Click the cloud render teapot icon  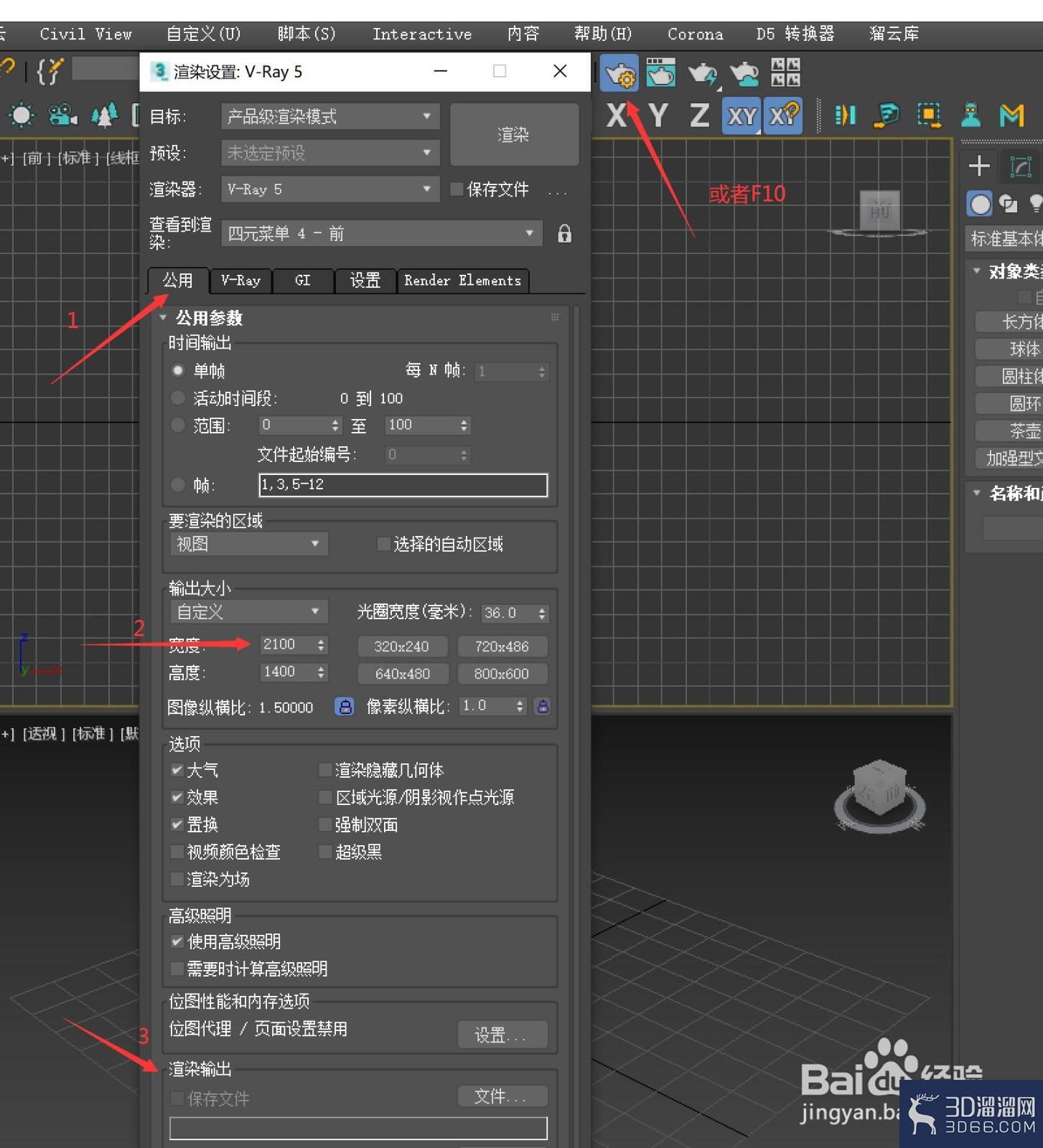[744, 73]
